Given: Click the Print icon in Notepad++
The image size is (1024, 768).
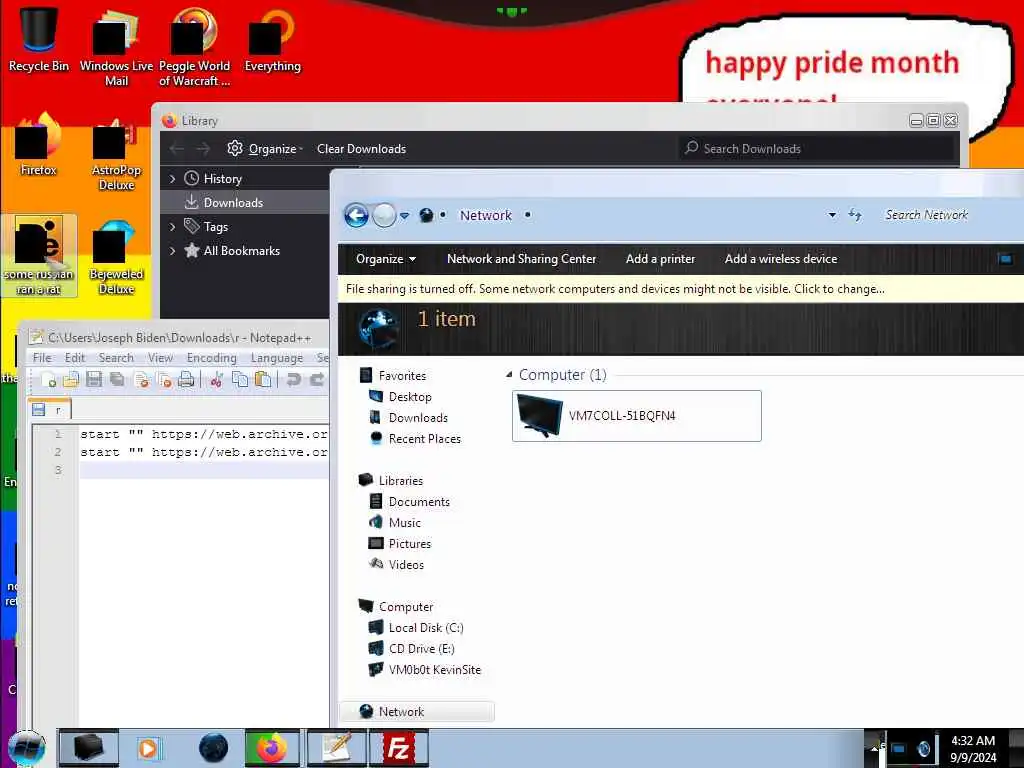Looking at the screenshot, I should point(186,379).
